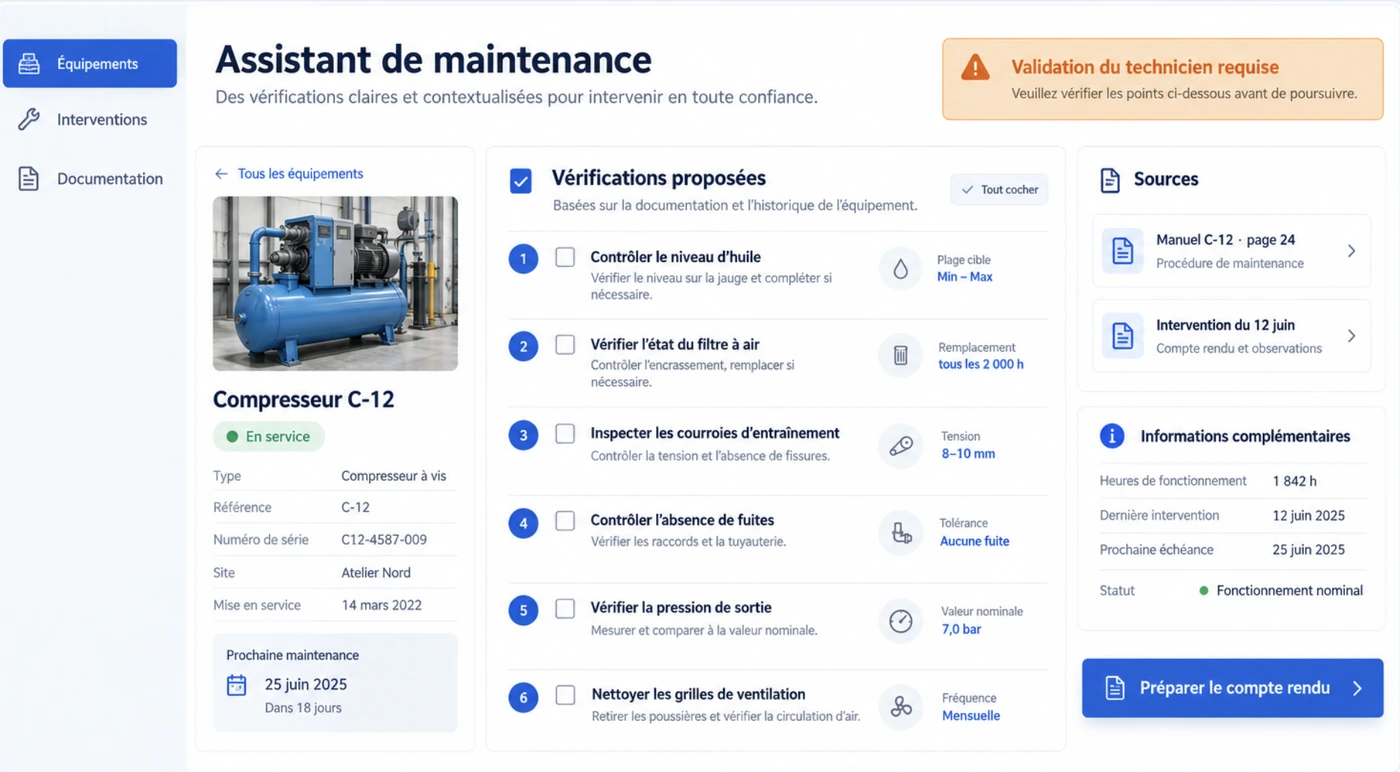The image size is (1400, 772).
Task: Click the serial number C12-4587-009
Action: point(384,540)
